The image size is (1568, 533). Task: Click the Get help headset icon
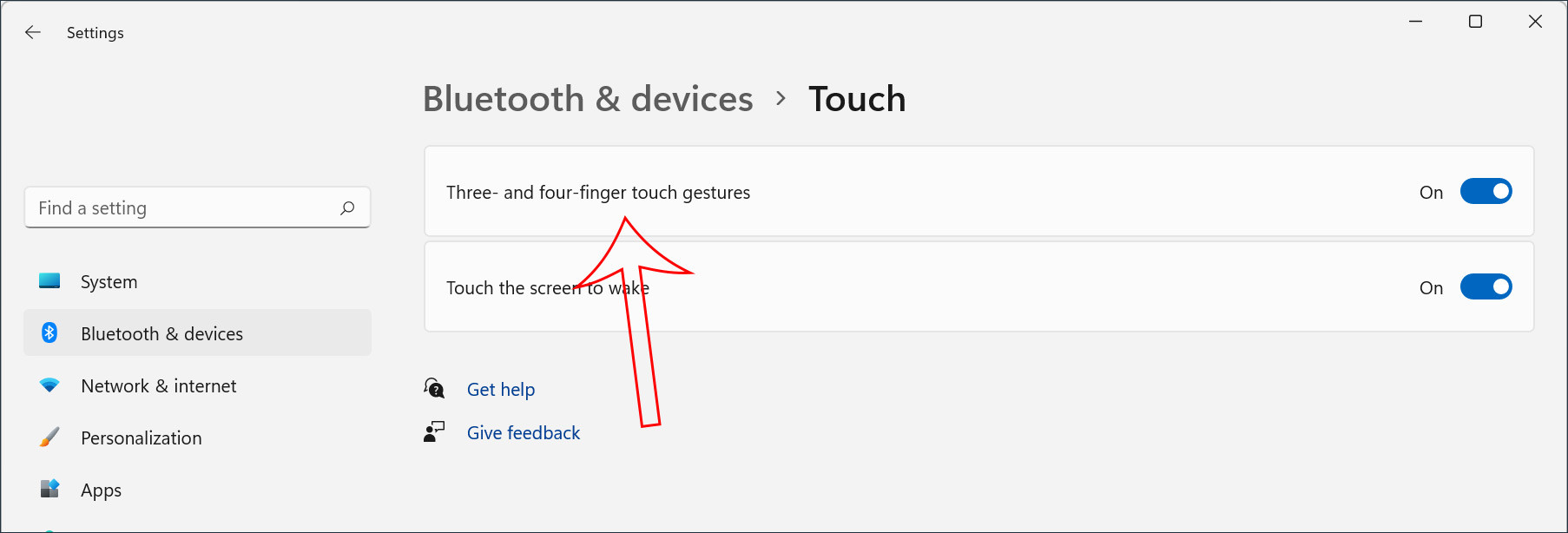[433, 388]
